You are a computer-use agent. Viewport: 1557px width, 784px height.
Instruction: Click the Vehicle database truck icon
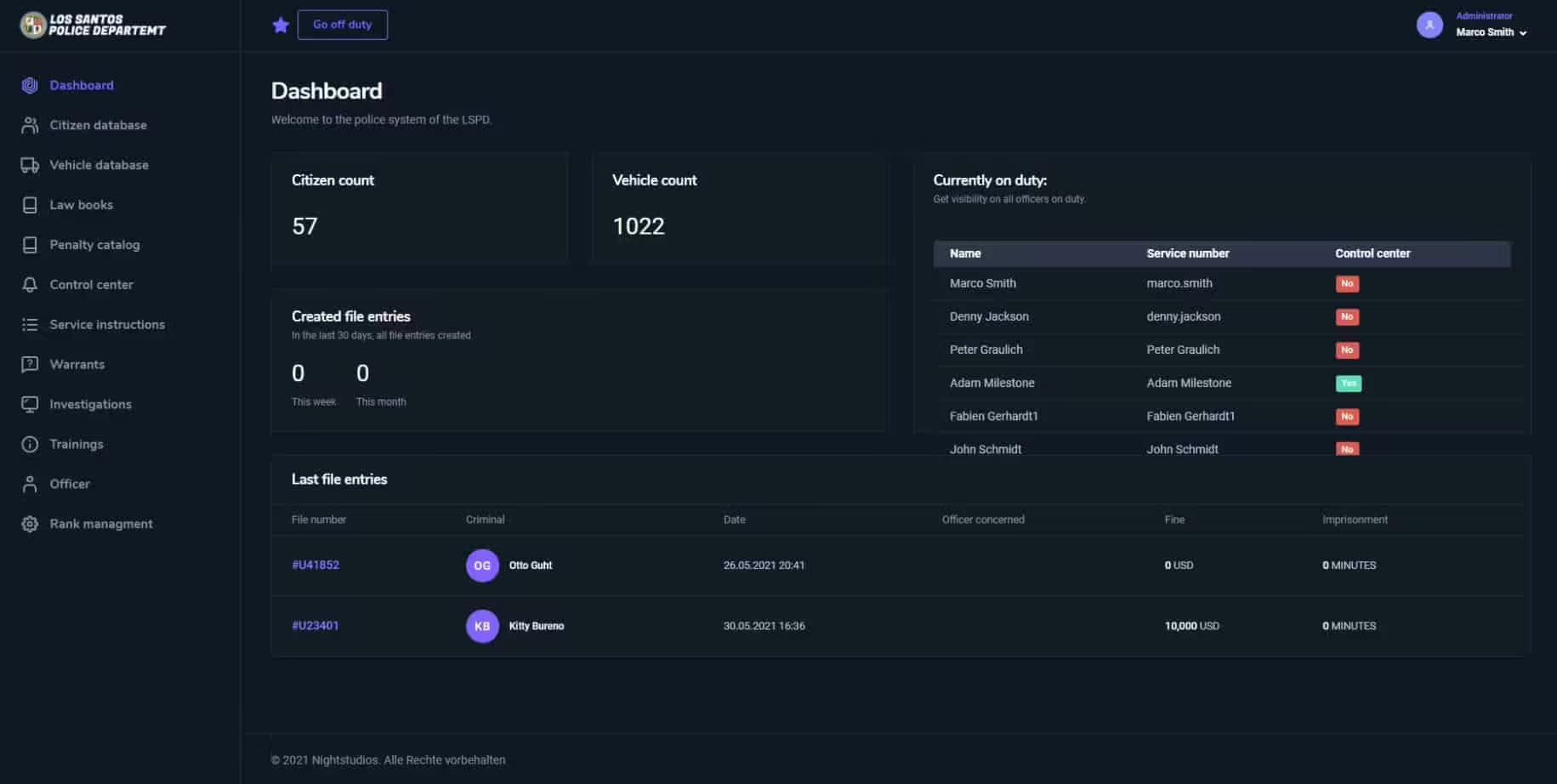tap(30, 165)
